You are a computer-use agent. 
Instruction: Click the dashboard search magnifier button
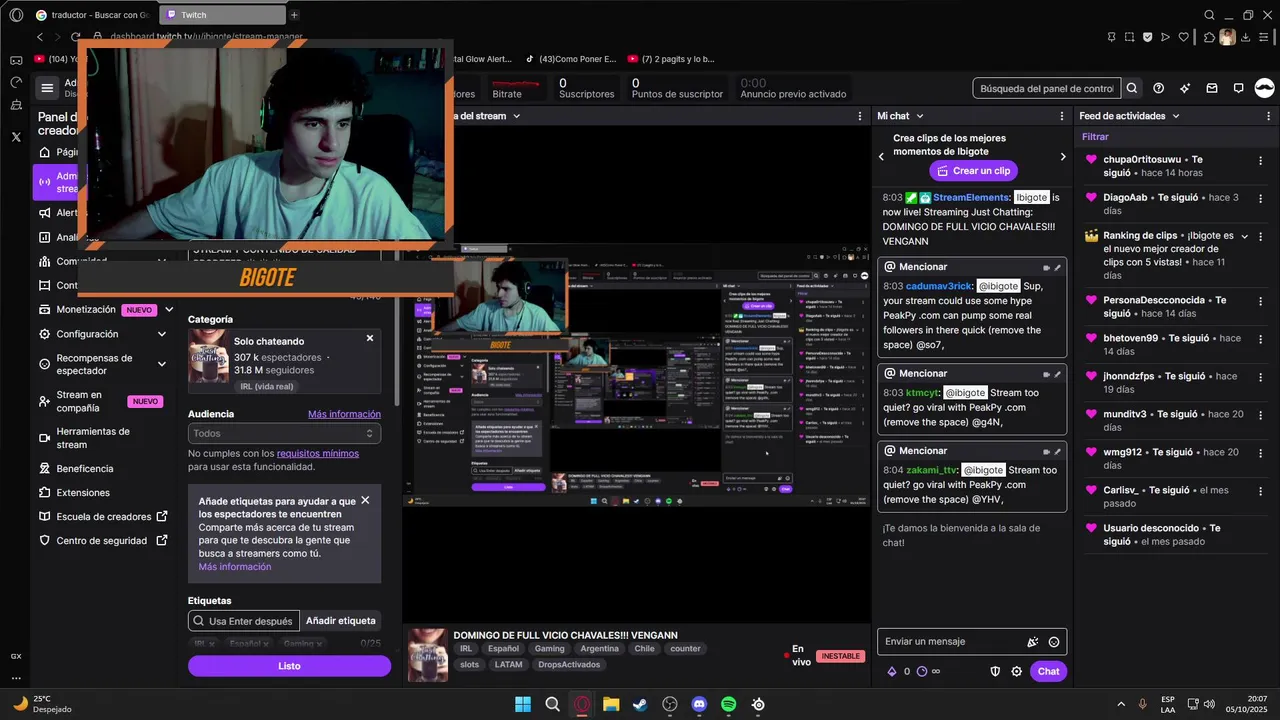coord(1132,88)
